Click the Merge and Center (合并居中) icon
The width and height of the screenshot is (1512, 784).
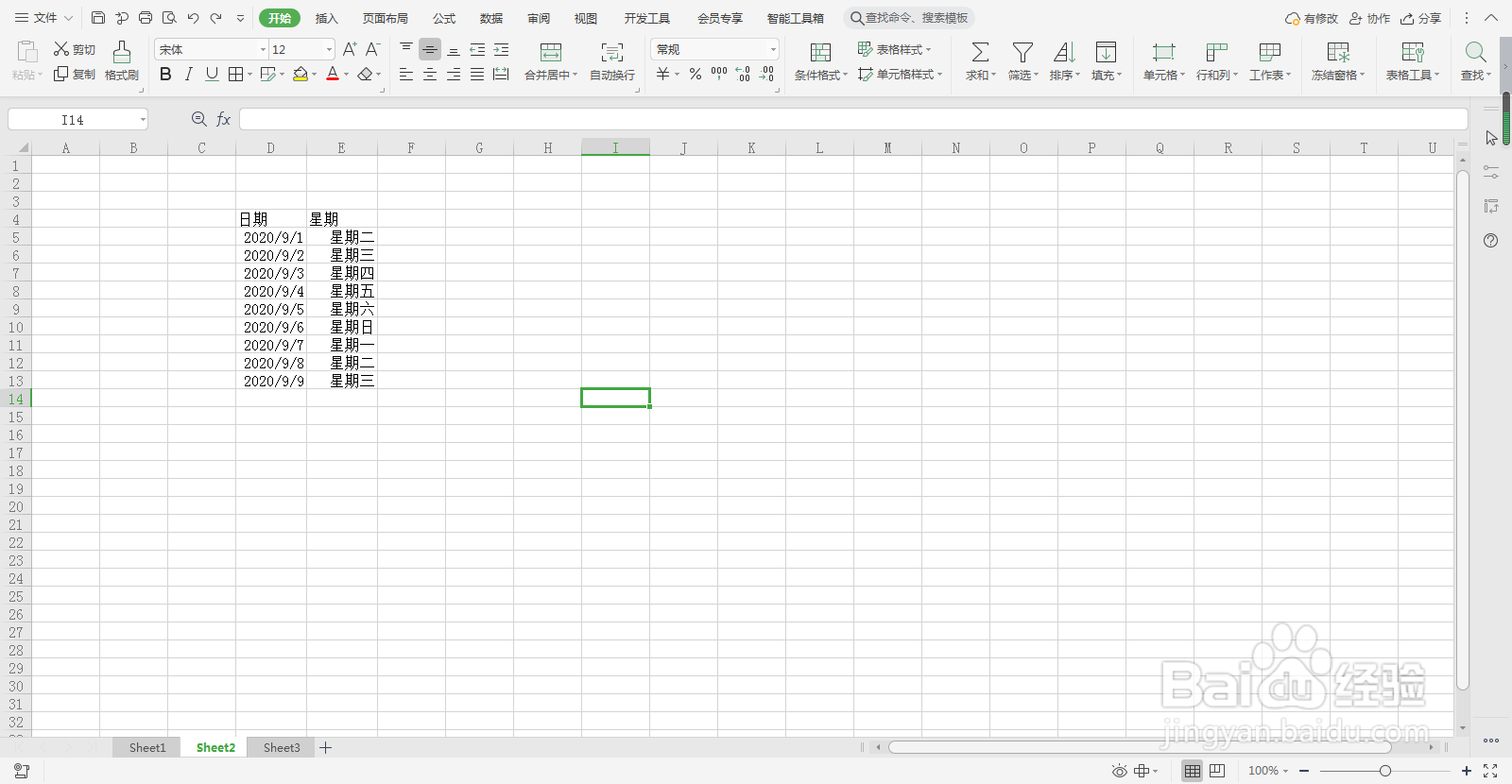(551, 52)
